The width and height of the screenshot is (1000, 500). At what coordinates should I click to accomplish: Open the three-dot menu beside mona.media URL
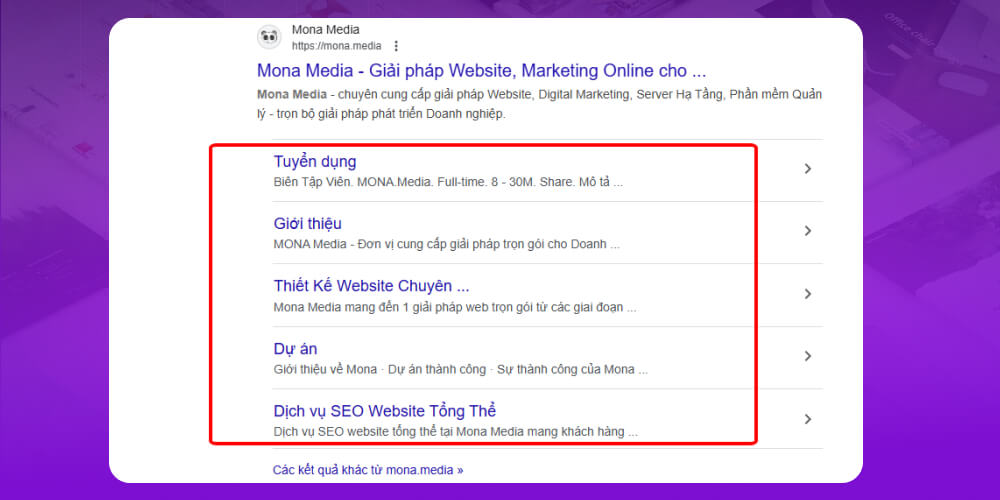click(396, 46)
